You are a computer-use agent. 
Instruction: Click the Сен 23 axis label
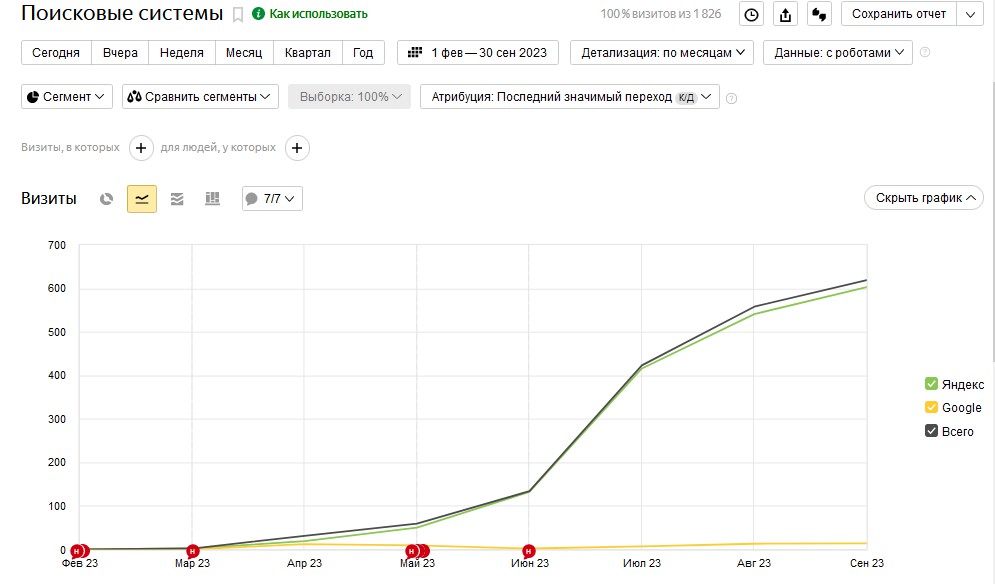867,564
